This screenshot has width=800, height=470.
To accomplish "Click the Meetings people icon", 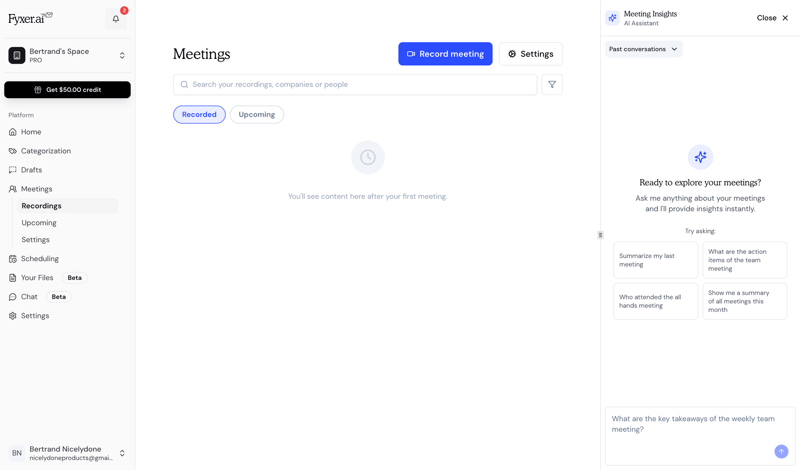I will point(13,189).
